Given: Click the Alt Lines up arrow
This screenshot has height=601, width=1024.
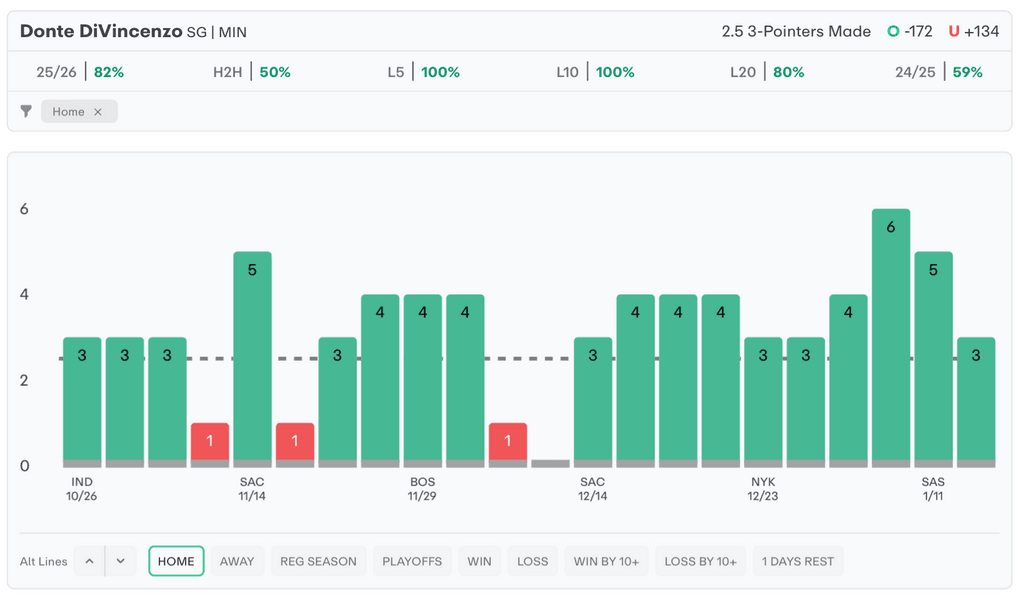Looking at the screenshot, I should [x=90, y=561].
